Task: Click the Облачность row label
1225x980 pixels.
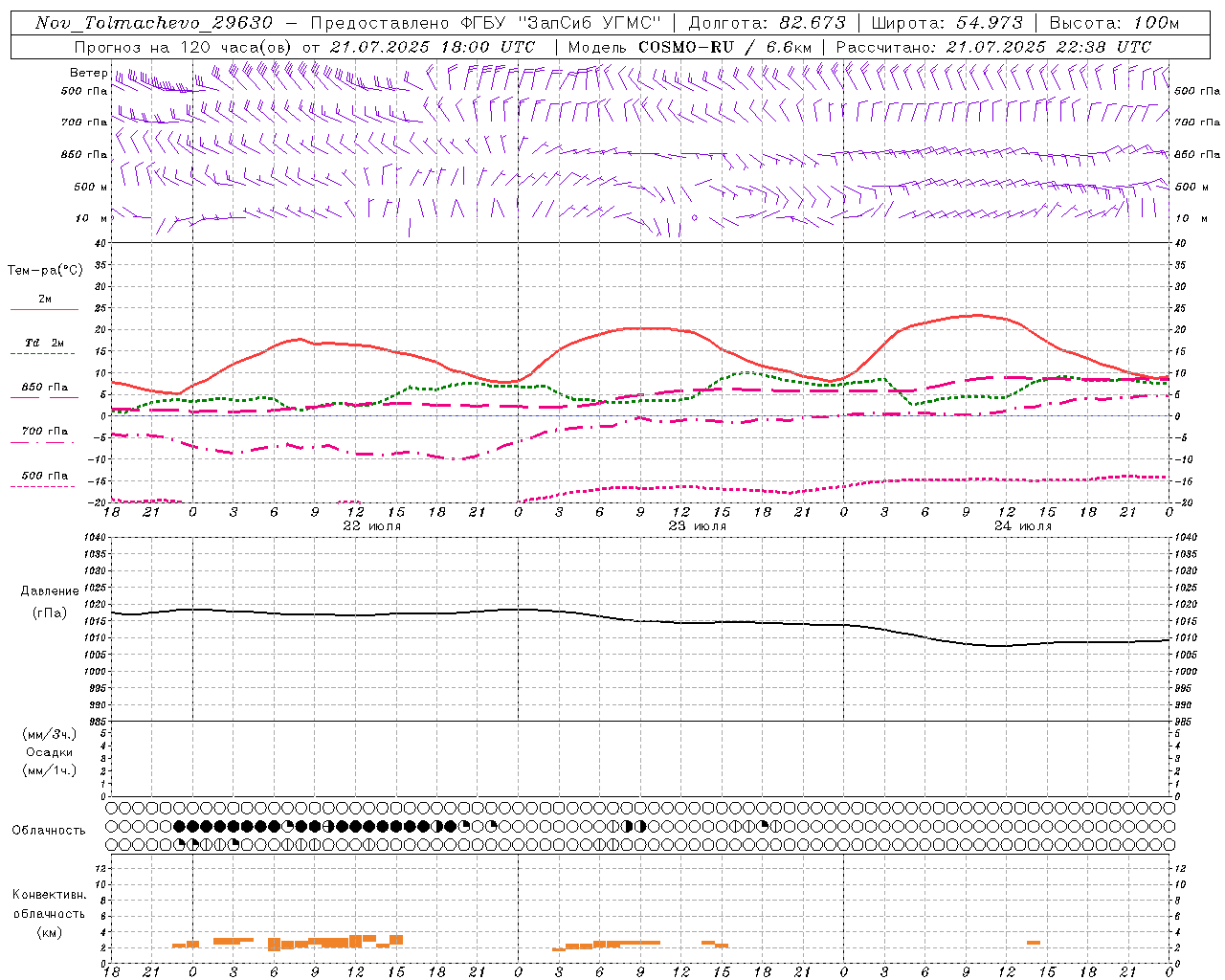Action: click(49, 831)
